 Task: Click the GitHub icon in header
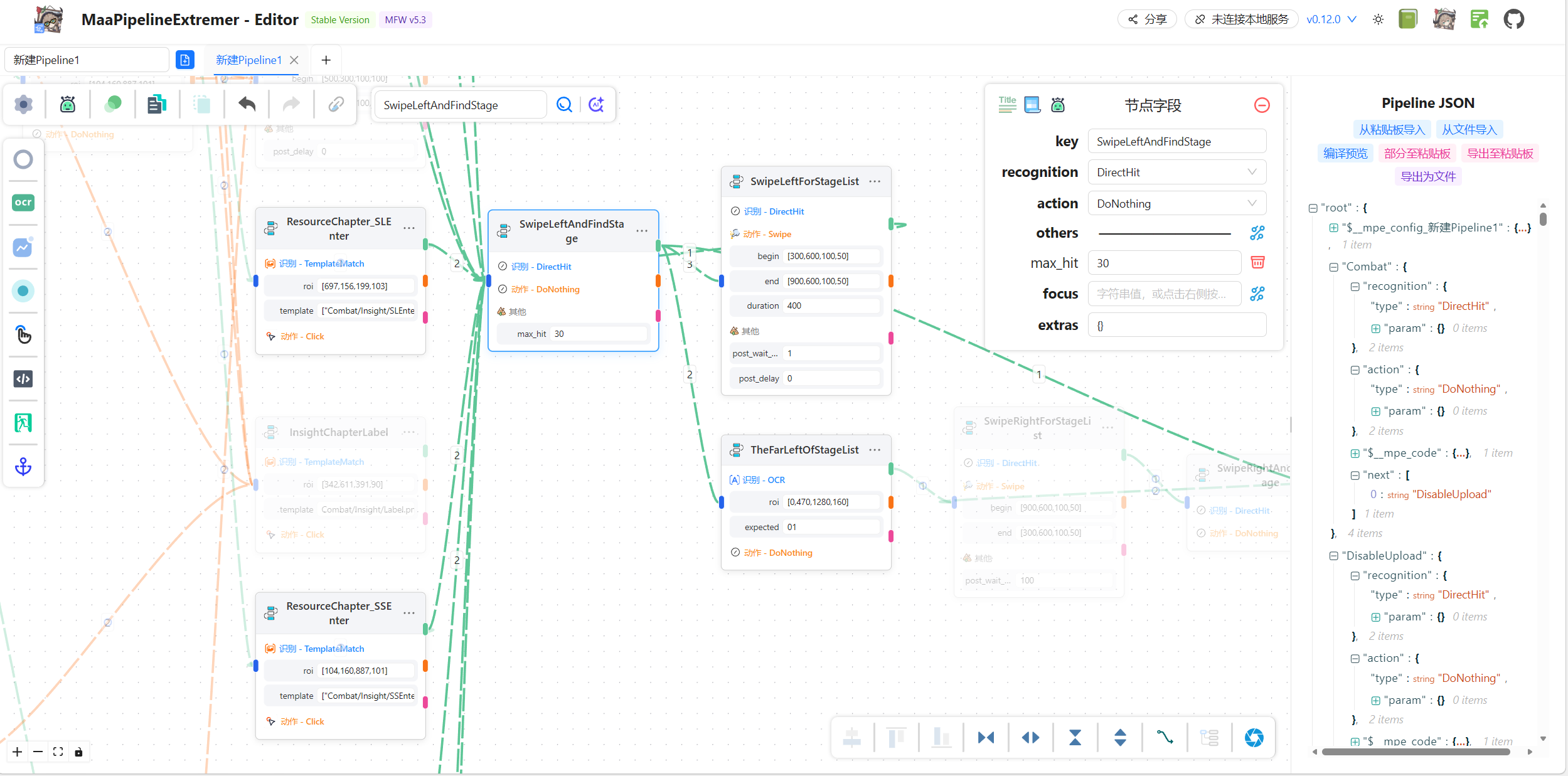tap(1513, 19)
